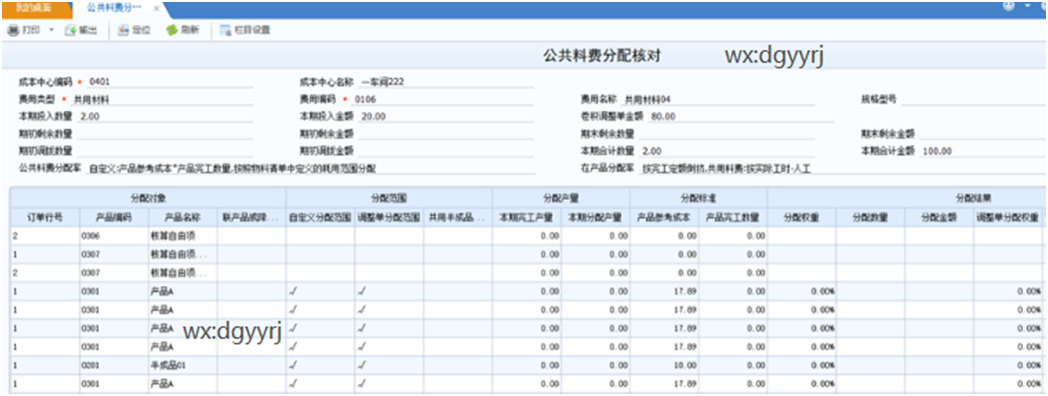1048x396 pixels.
Task: Click the 本期完工产量 column header
Action: pos(527,217)
